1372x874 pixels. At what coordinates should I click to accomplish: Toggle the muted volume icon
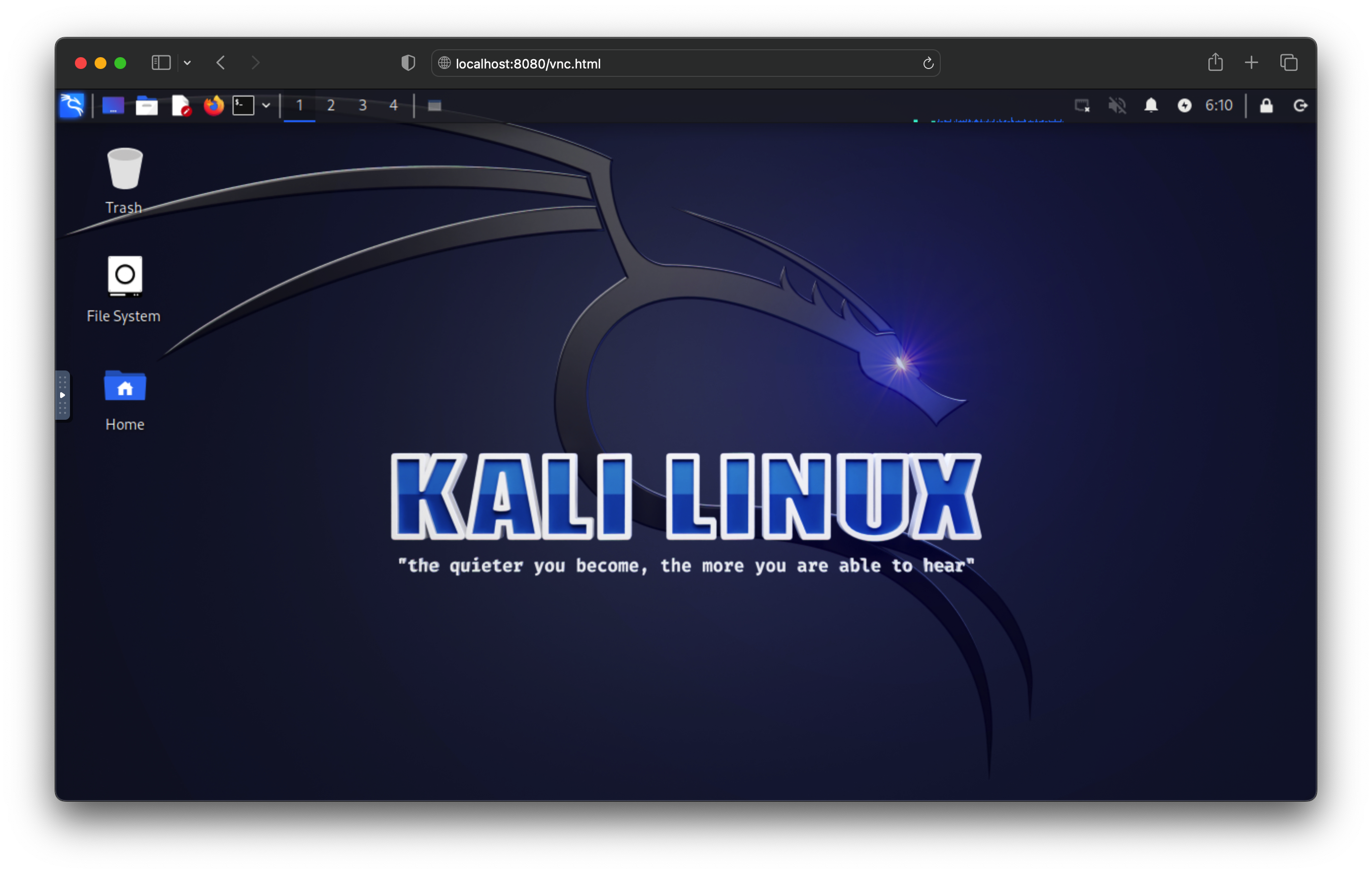(x=1117, y=105)
